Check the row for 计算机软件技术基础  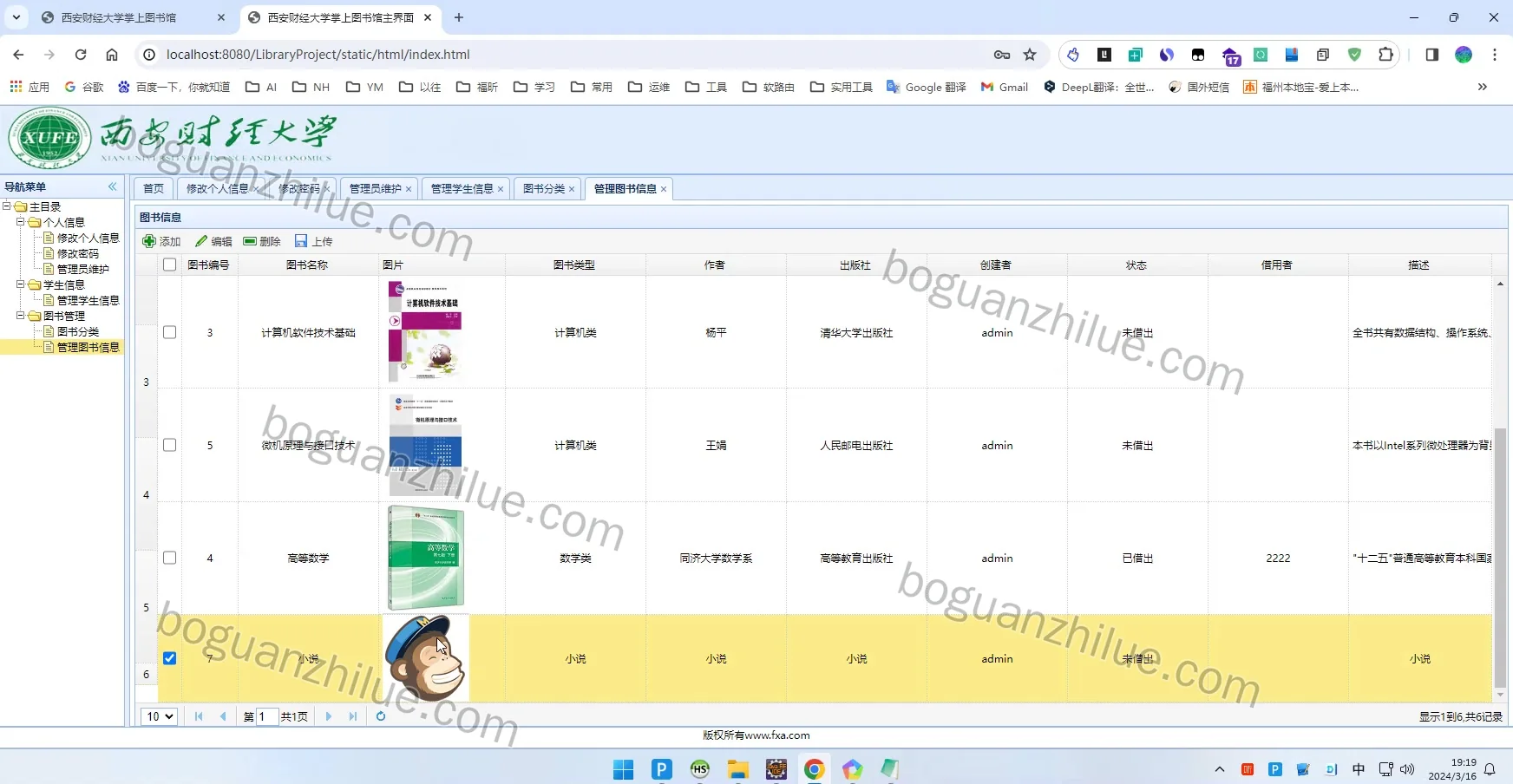pos(169,332)
